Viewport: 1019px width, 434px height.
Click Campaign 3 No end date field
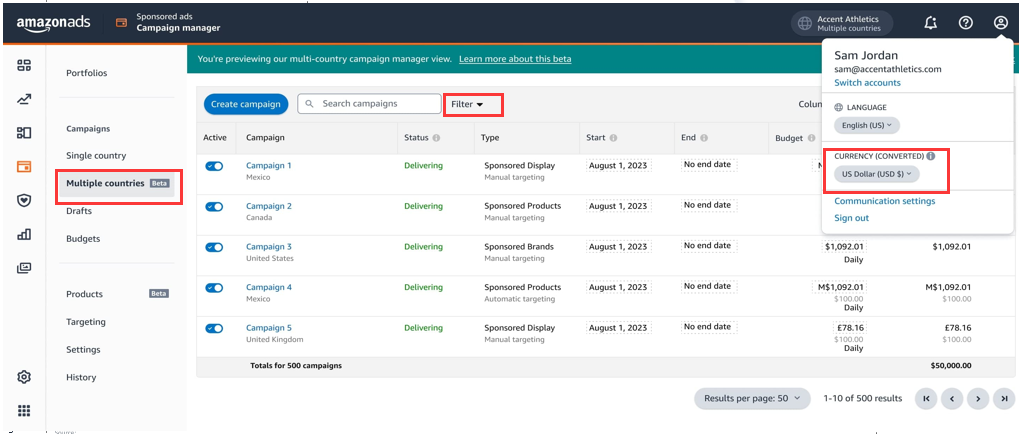(x=708, y=246)
